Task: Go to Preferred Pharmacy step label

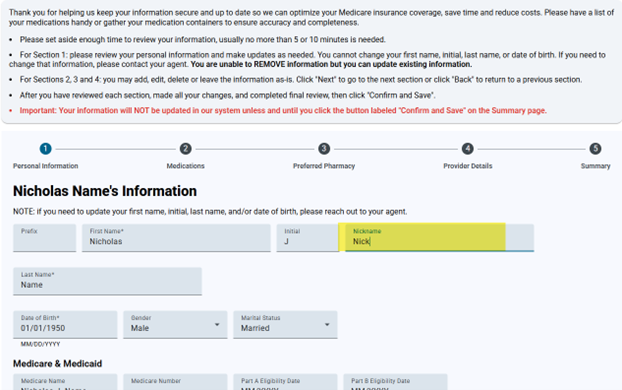Action: tap(324, 166)
